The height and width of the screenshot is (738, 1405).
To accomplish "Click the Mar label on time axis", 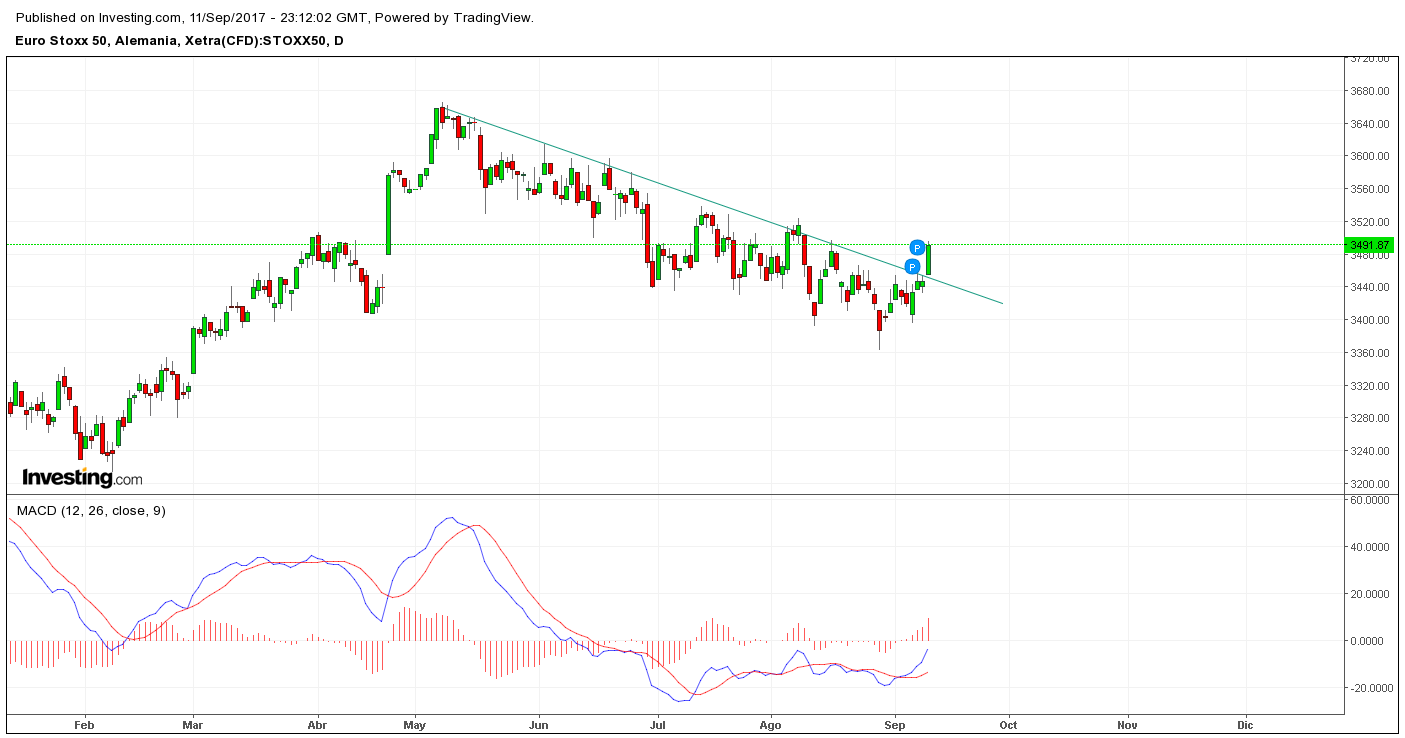I will [194, 725].
